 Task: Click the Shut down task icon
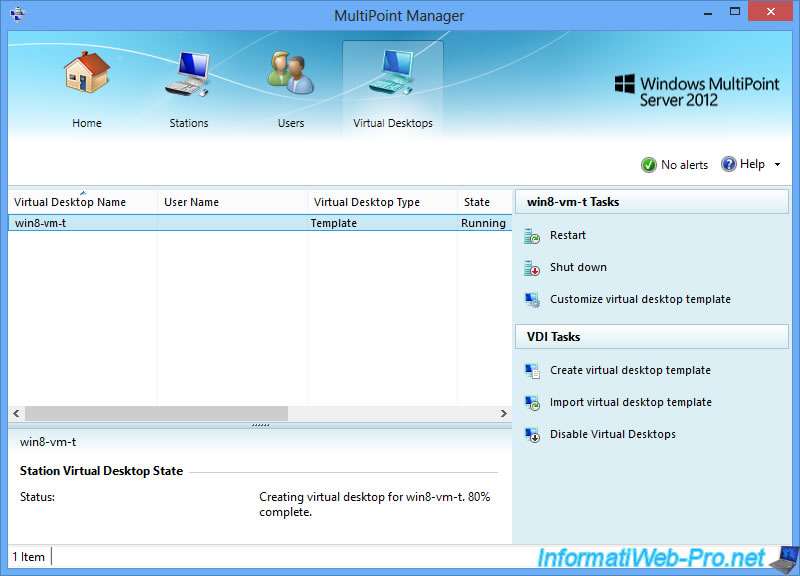pyautogui.click(x=532, y=268)
